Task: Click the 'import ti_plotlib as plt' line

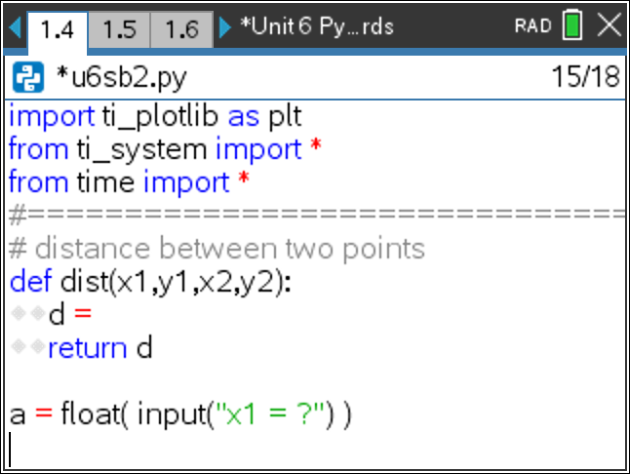Action: tap(155, 117)
